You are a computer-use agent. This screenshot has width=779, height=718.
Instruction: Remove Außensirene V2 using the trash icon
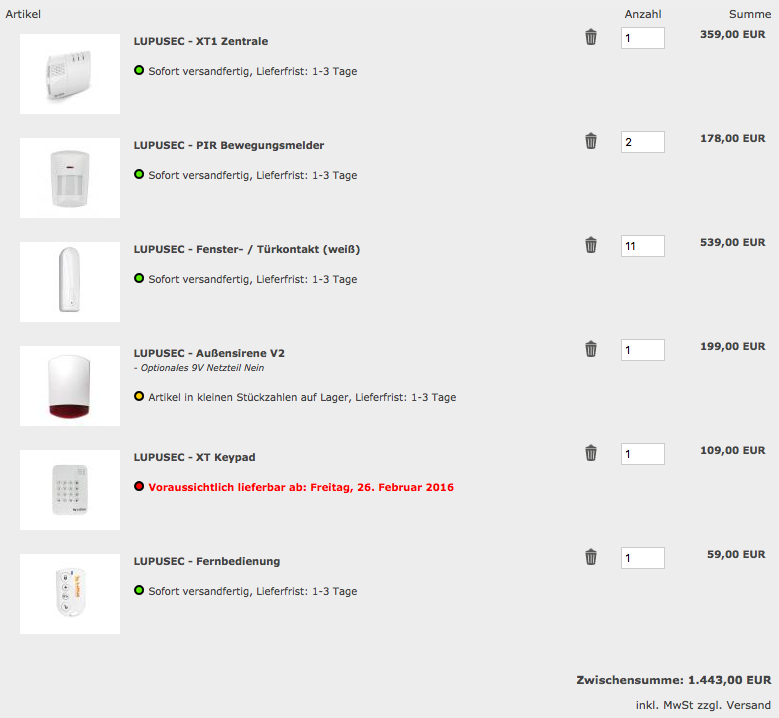(x=591, y=349)
